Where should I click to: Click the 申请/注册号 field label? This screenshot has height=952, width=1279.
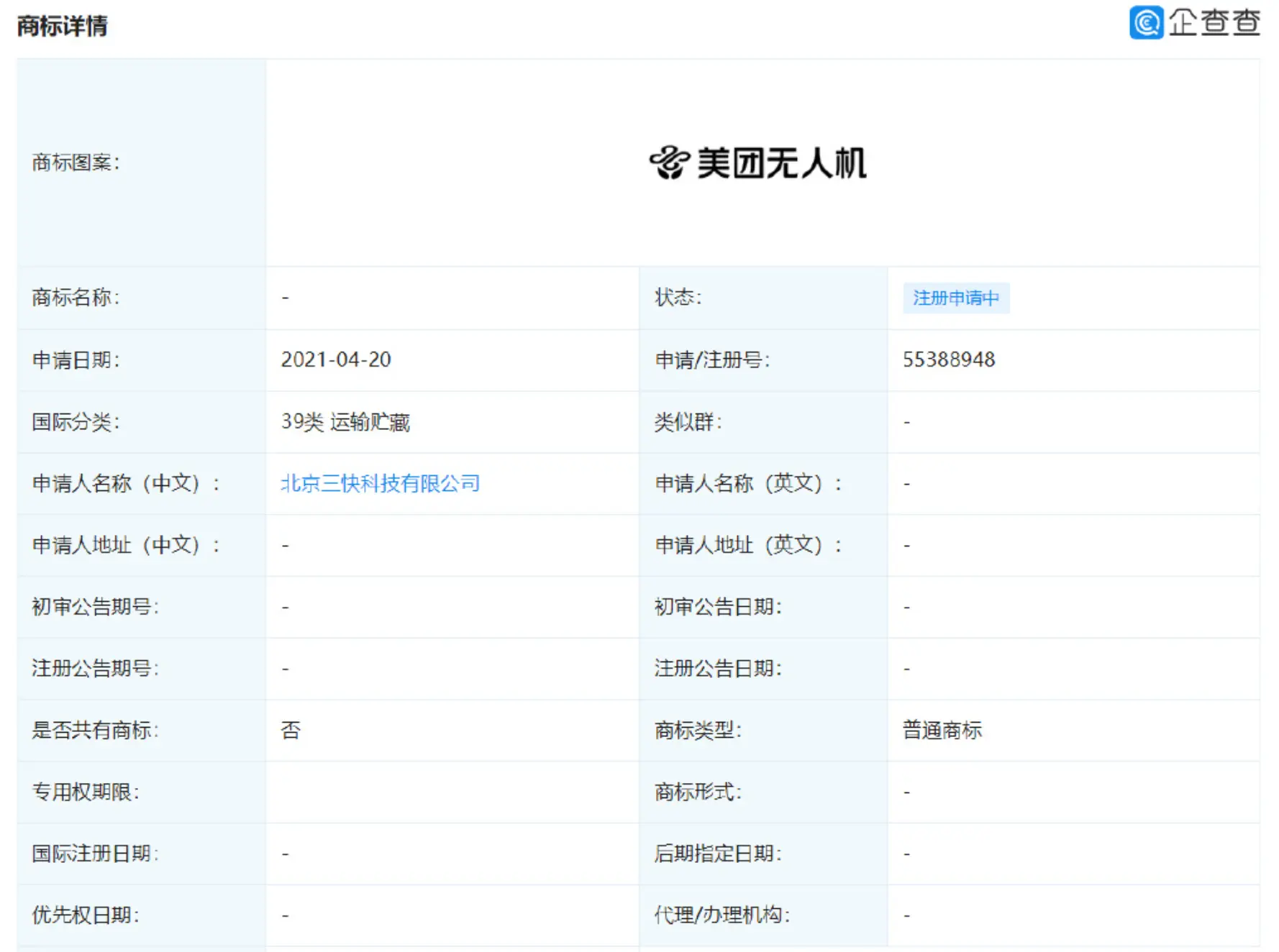pos(711,360)
